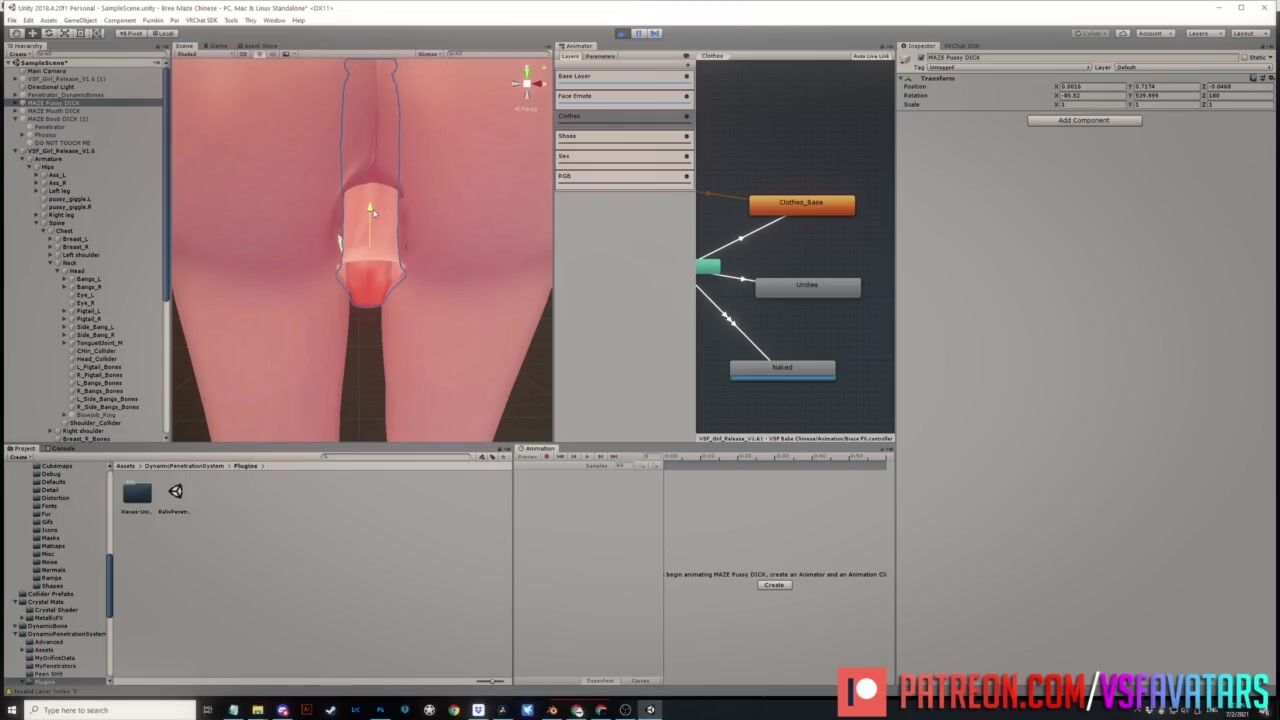Click the Step forward button
The image size is (1280, 720).
click(655, 33)
